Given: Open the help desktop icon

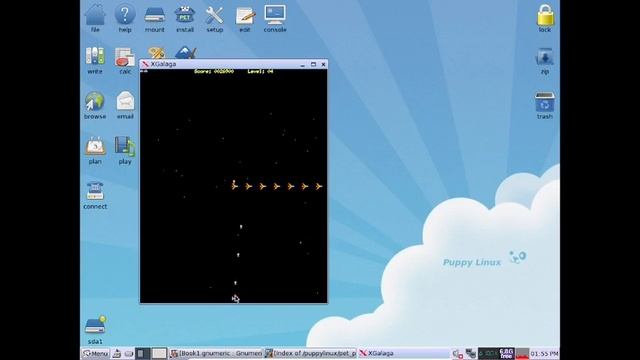Looking at the screenshot, I should coord(125,15).
